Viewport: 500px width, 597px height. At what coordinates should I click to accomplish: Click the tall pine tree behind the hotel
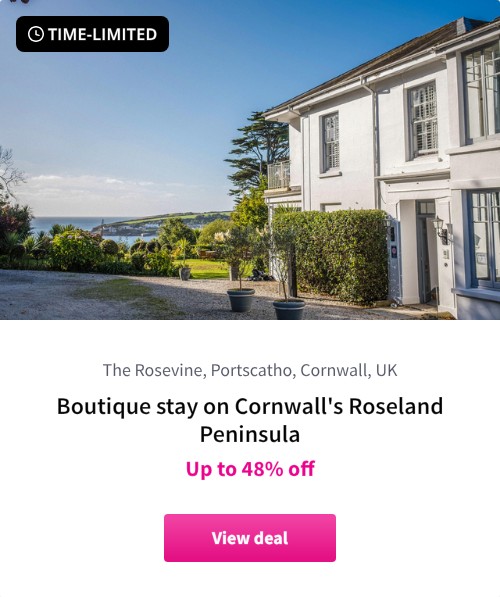pyautogui.click(x=259, y=150)
